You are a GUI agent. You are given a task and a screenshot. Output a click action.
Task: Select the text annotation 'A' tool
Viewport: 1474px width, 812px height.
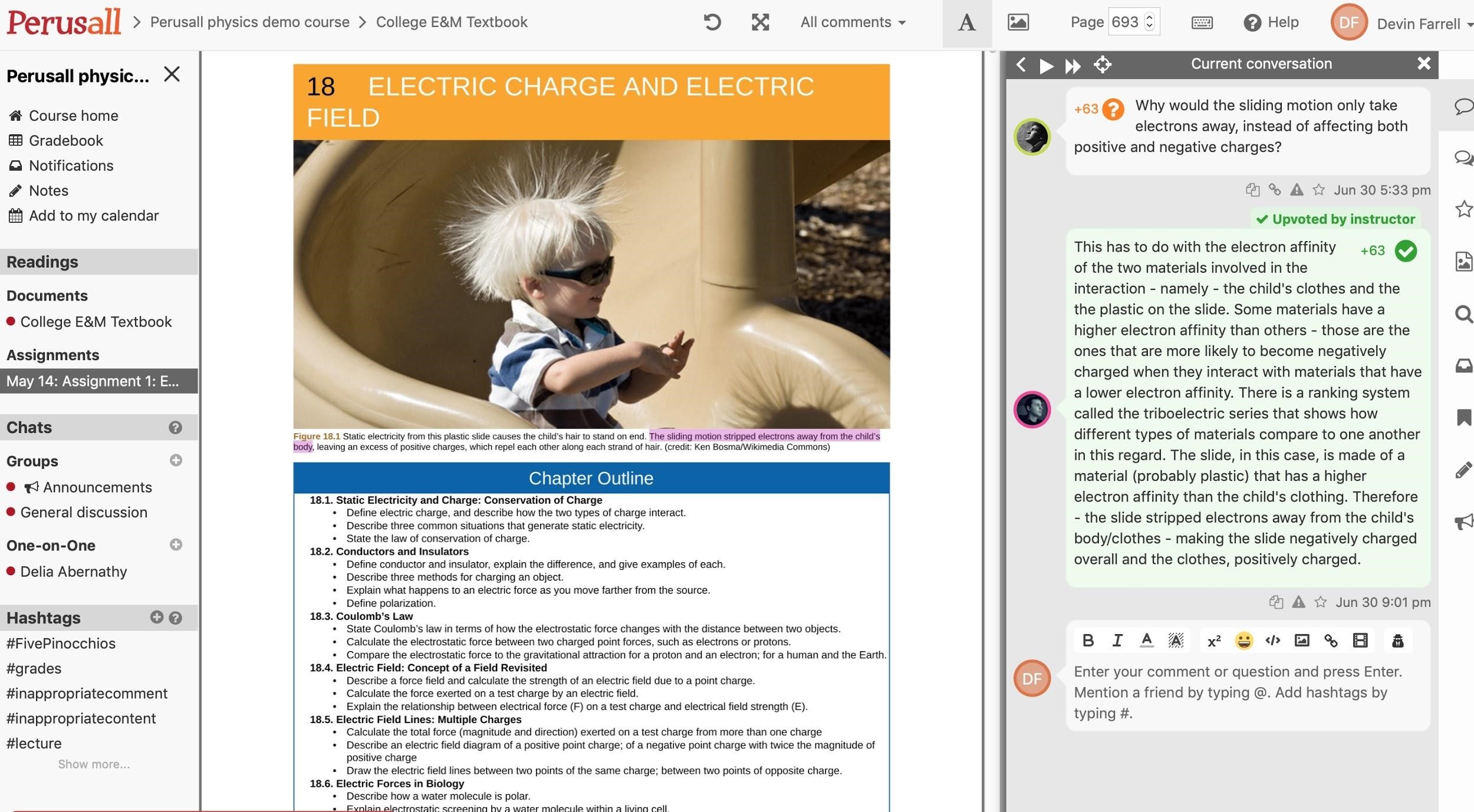967,23
